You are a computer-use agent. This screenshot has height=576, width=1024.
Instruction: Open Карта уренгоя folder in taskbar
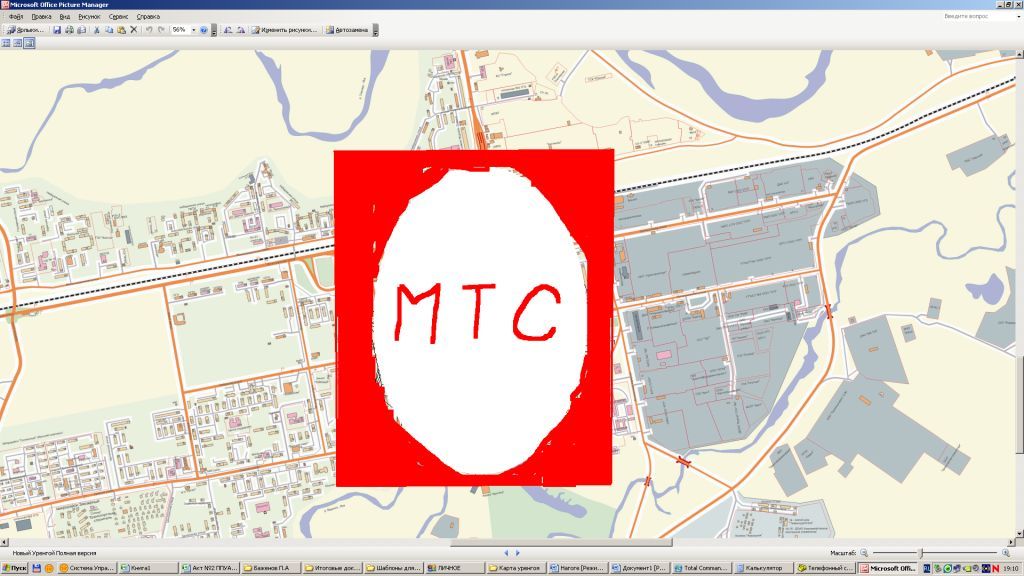pyautogui.click(x=517, y=568)
